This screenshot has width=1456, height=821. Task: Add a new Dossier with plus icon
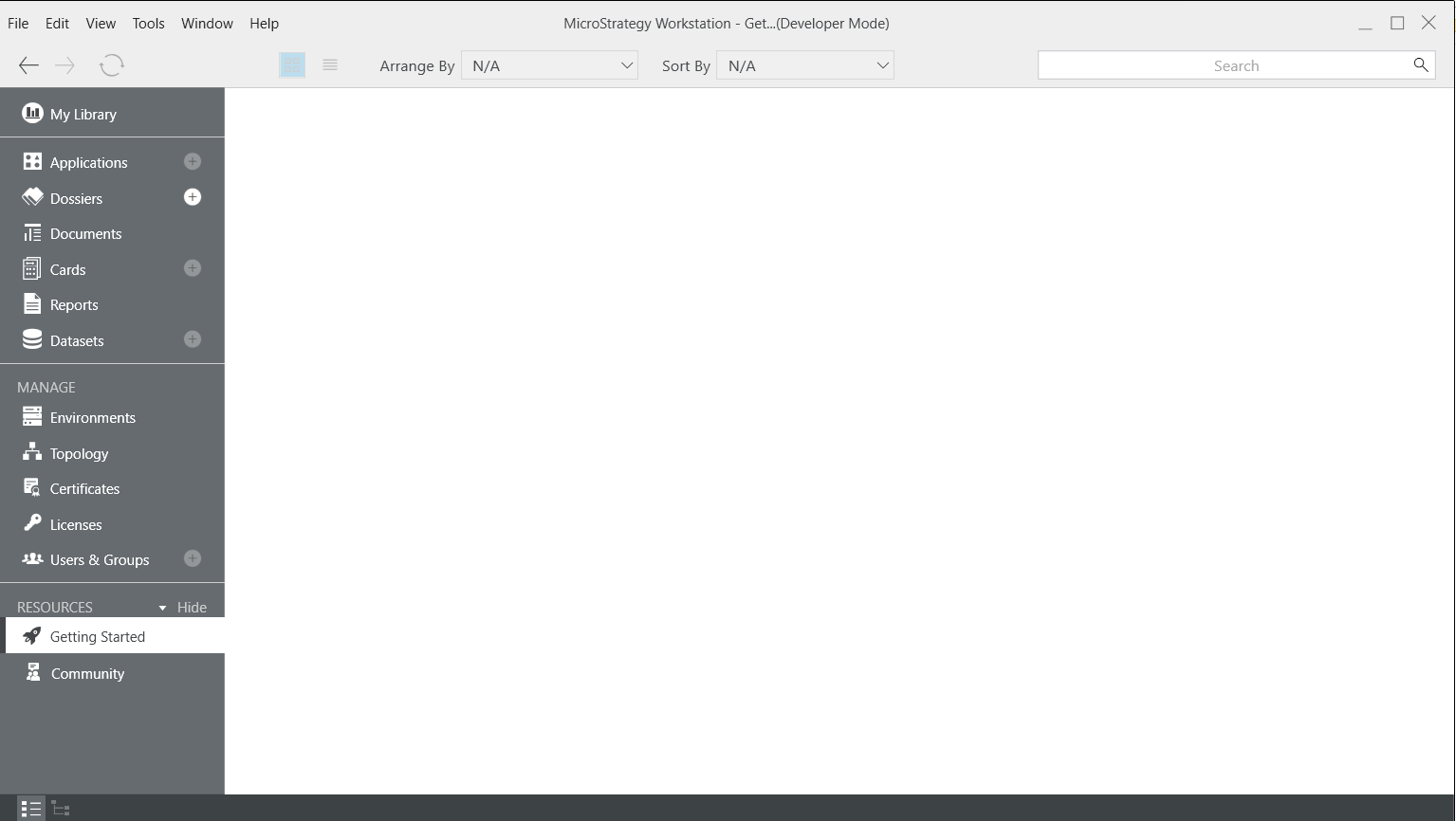coord(193,197)
